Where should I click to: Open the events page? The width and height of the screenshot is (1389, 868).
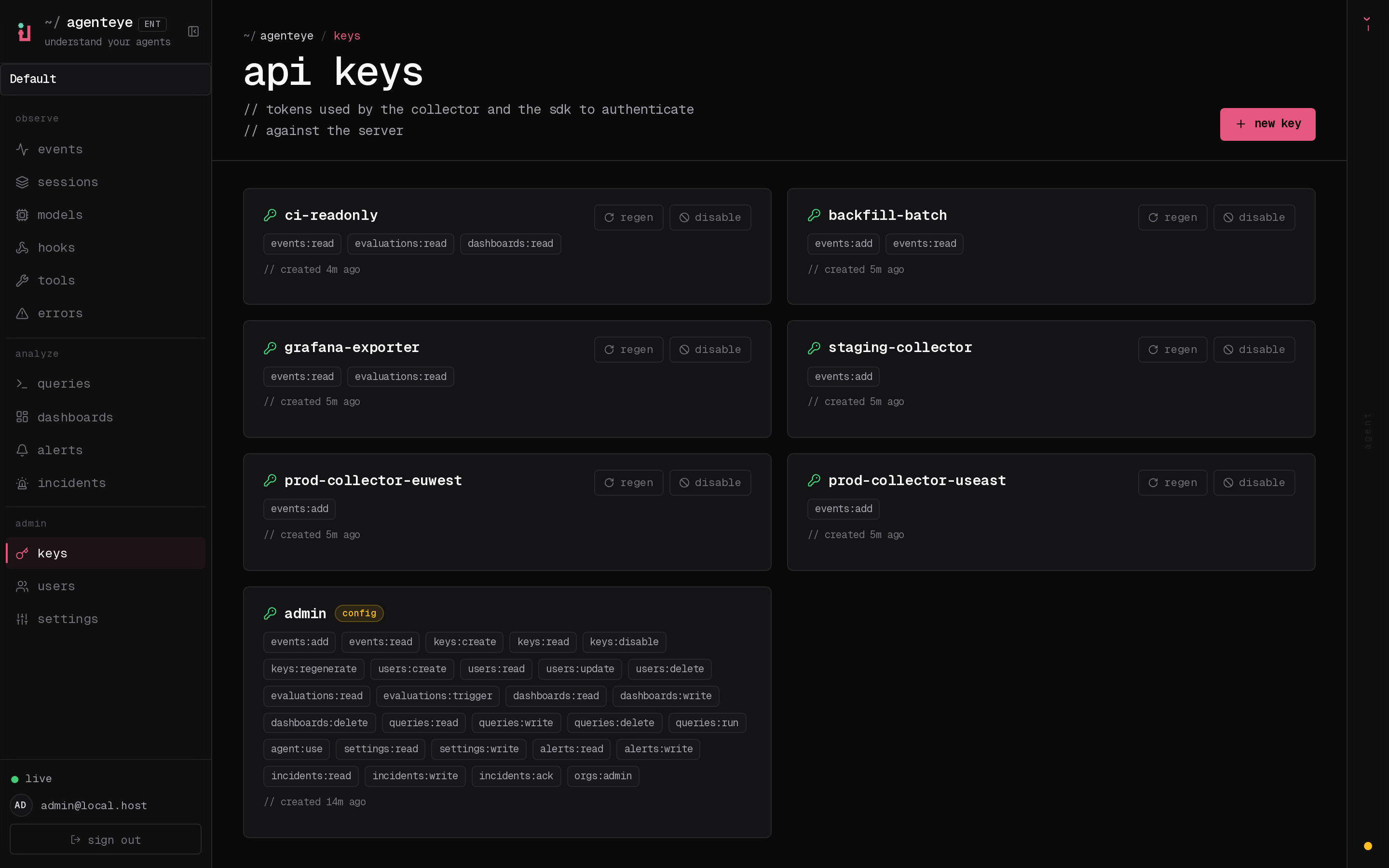pos(106,149)
